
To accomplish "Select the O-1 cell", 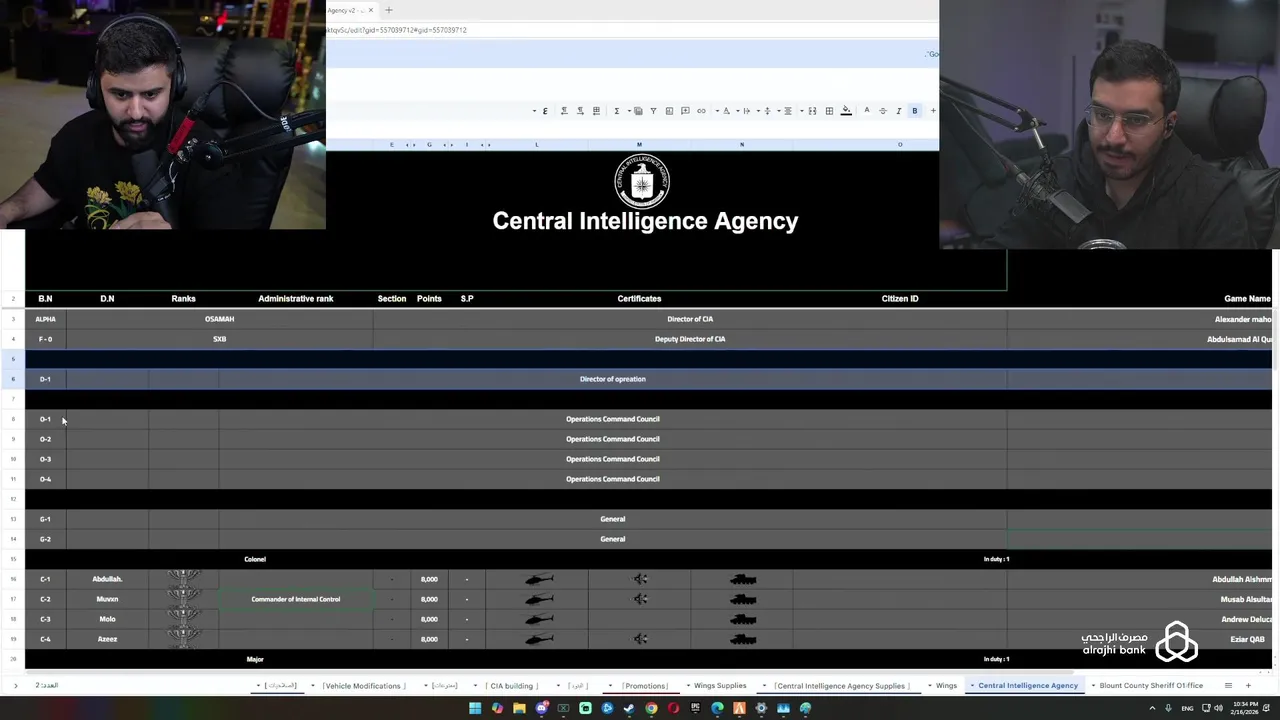I will tap(45, 419).
